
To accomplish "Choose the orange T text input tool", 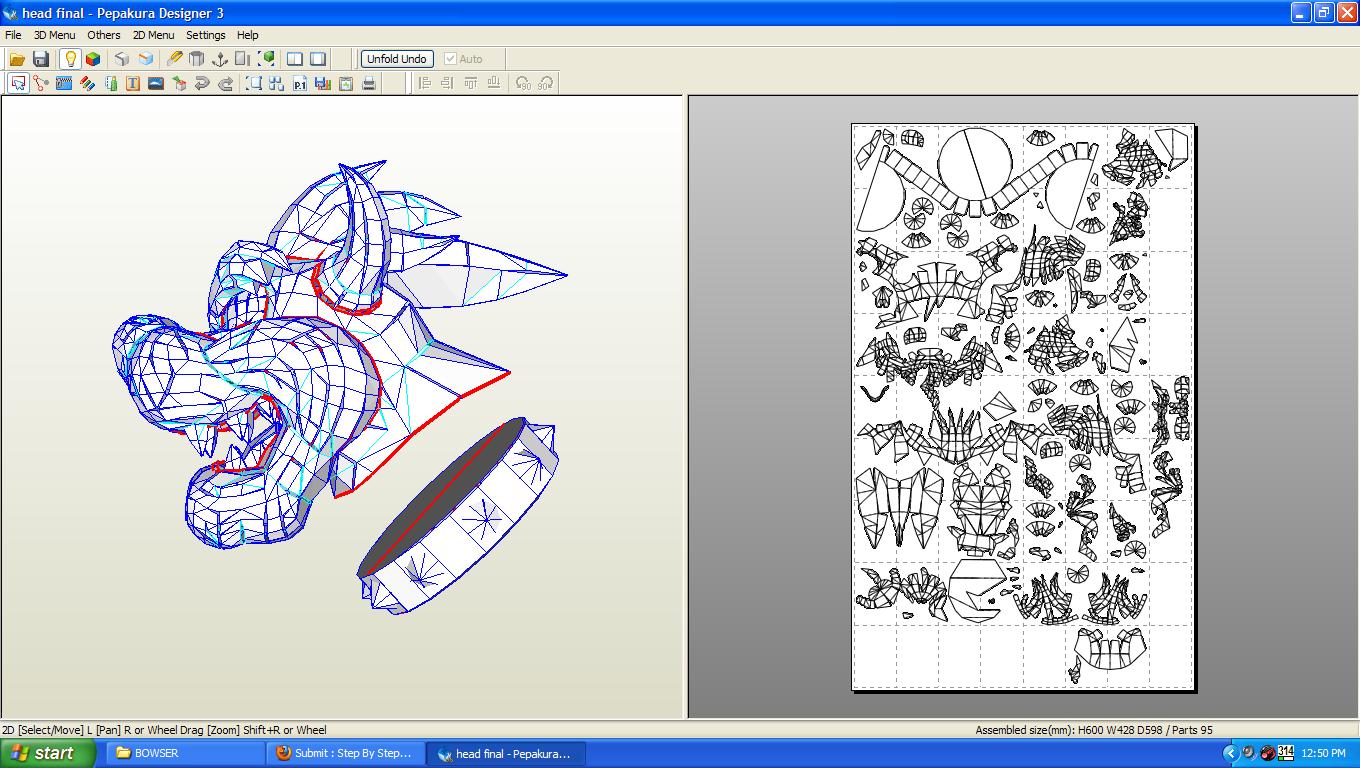I will point(133,83).
